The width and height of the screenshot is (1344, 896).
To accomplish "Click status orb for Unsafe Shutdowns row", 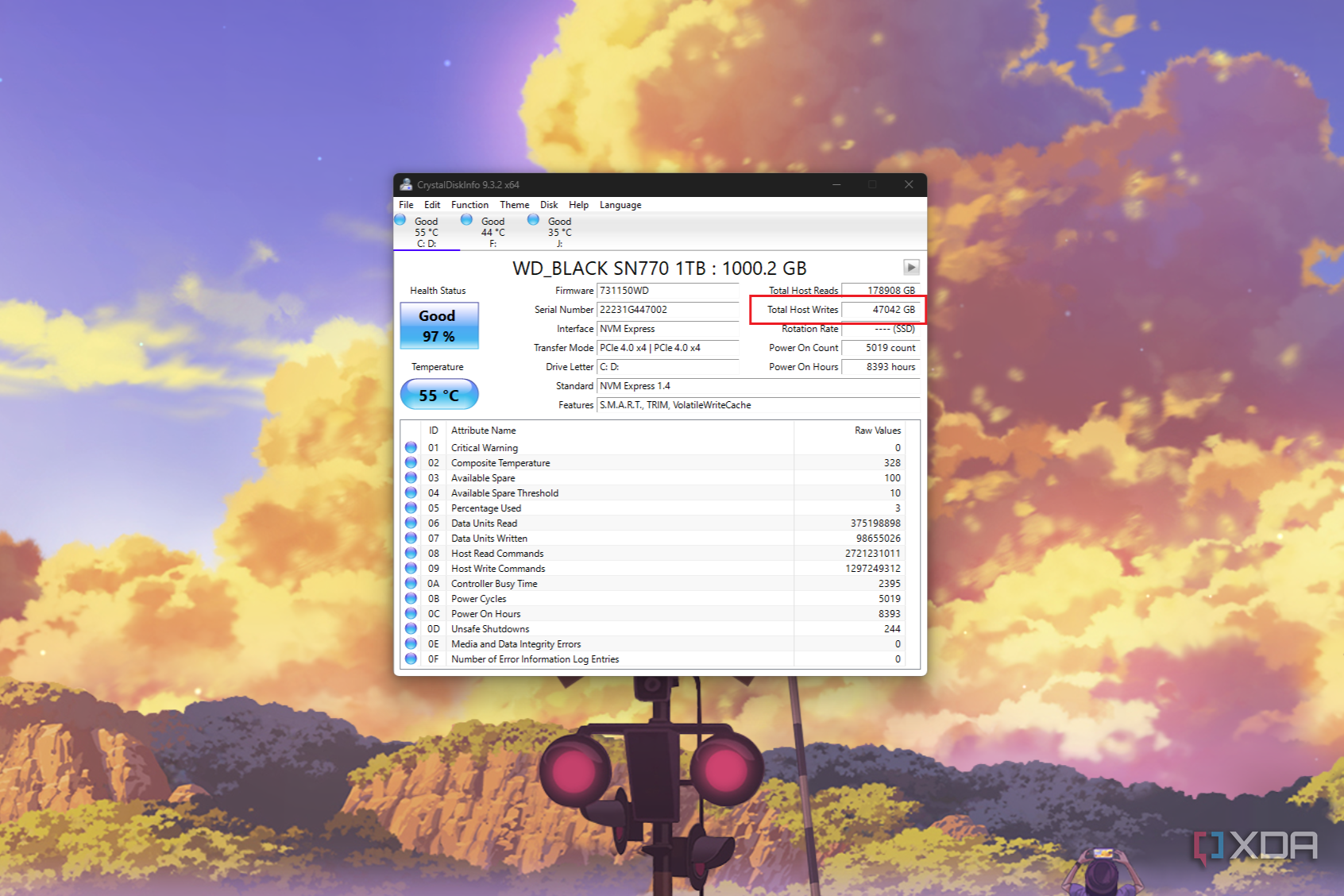I will pos(411,628).
